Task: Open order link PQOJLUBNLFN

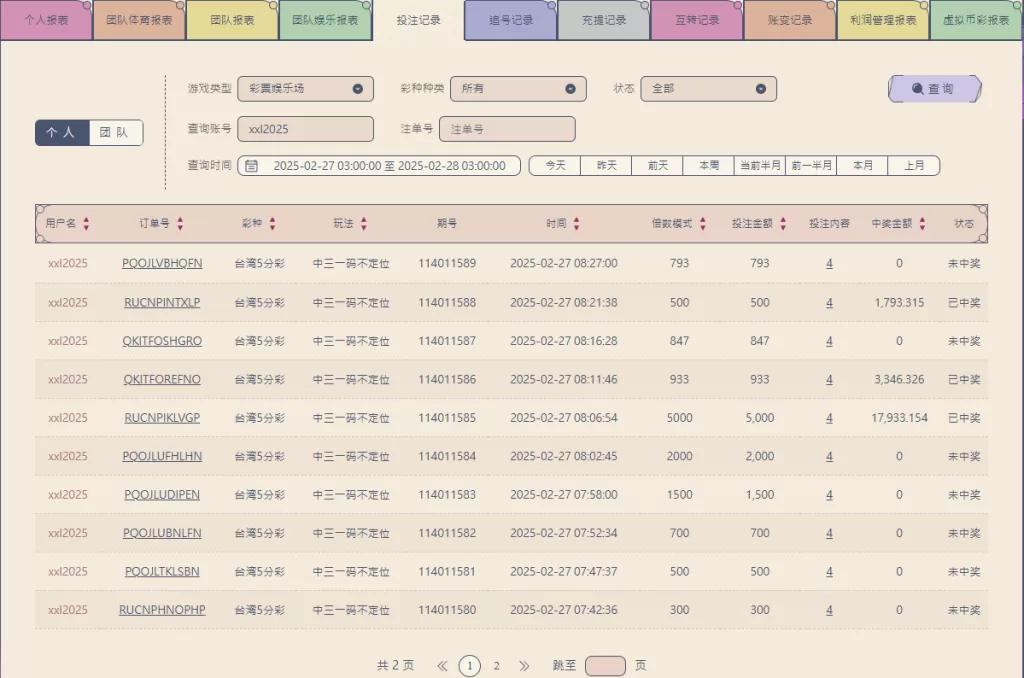Action: coord(162,534)
